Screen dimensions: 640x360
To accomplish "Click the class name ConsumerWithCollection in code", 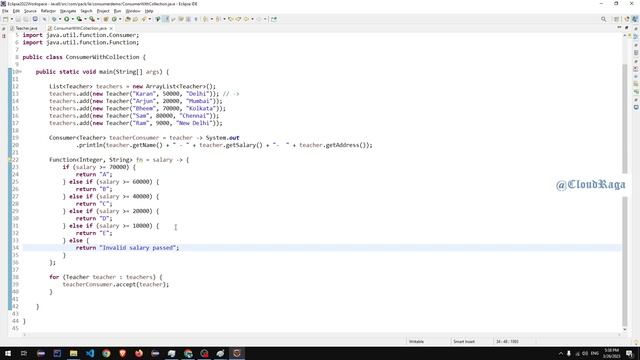I will pyautogui.click(x=102, y=57).
